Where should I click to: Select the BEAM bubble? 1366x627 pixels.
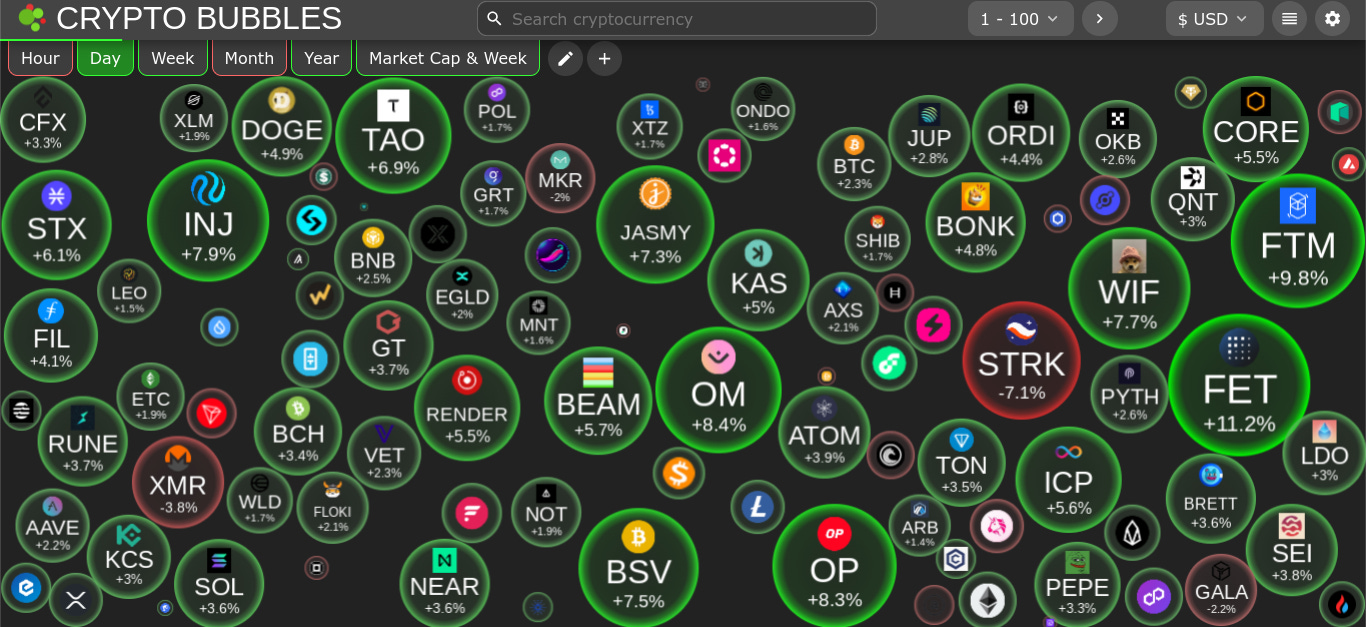coord(598,400)
